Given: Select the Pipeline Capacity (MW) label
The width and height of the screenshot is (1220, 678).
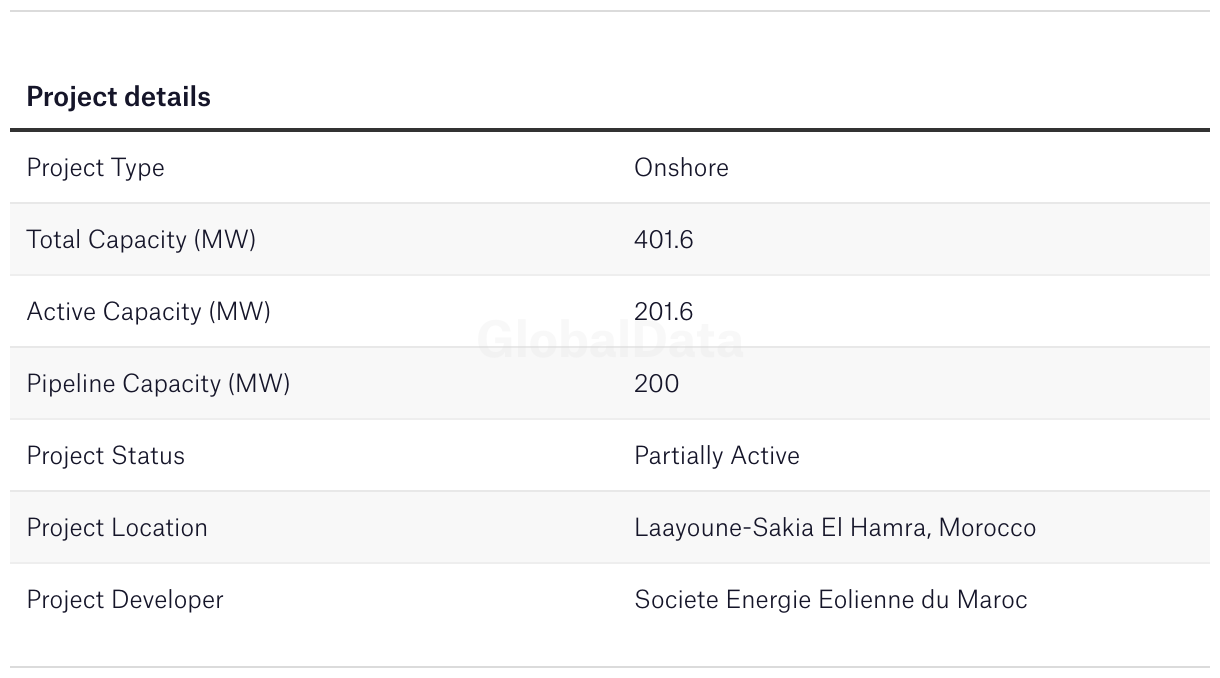Looking at the screenshot, I should pos(158,383).
